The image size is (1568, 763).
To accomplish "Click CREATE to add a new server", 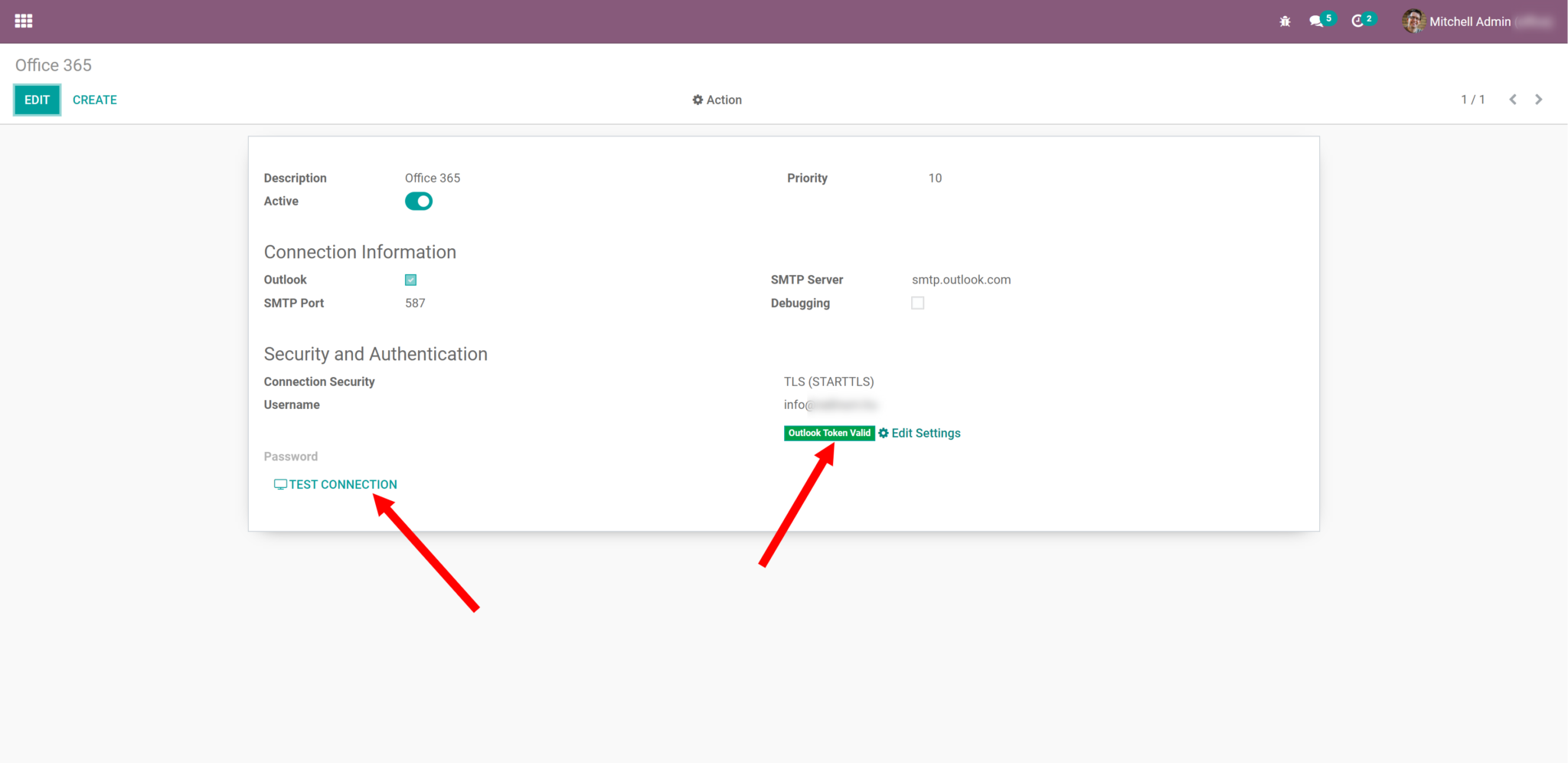I will (94, 100).
